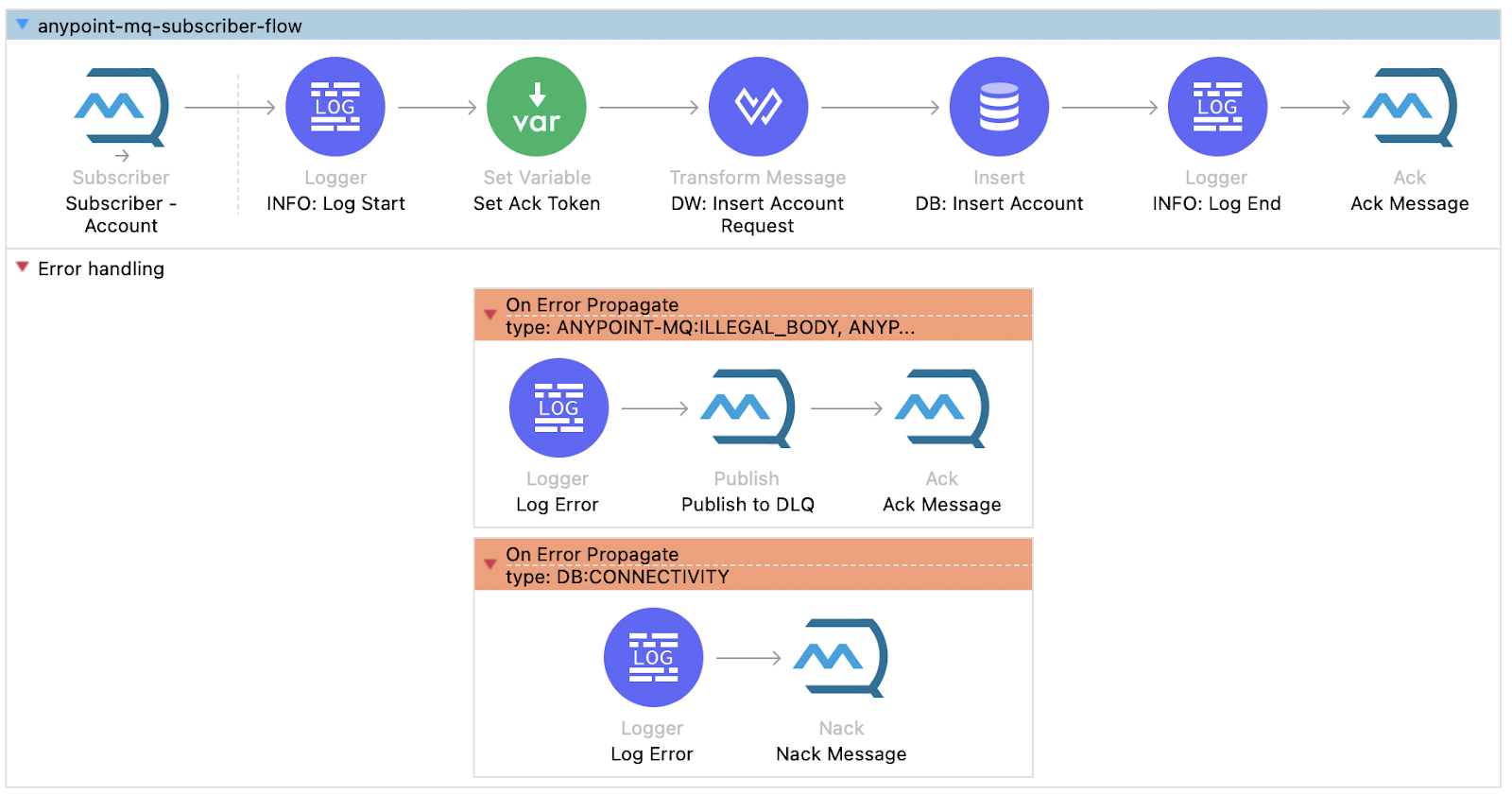1512x795 pixels.
Task: Click Ack Message icon in ILLEGAL_BODY error handler
Action: [942, 408]
